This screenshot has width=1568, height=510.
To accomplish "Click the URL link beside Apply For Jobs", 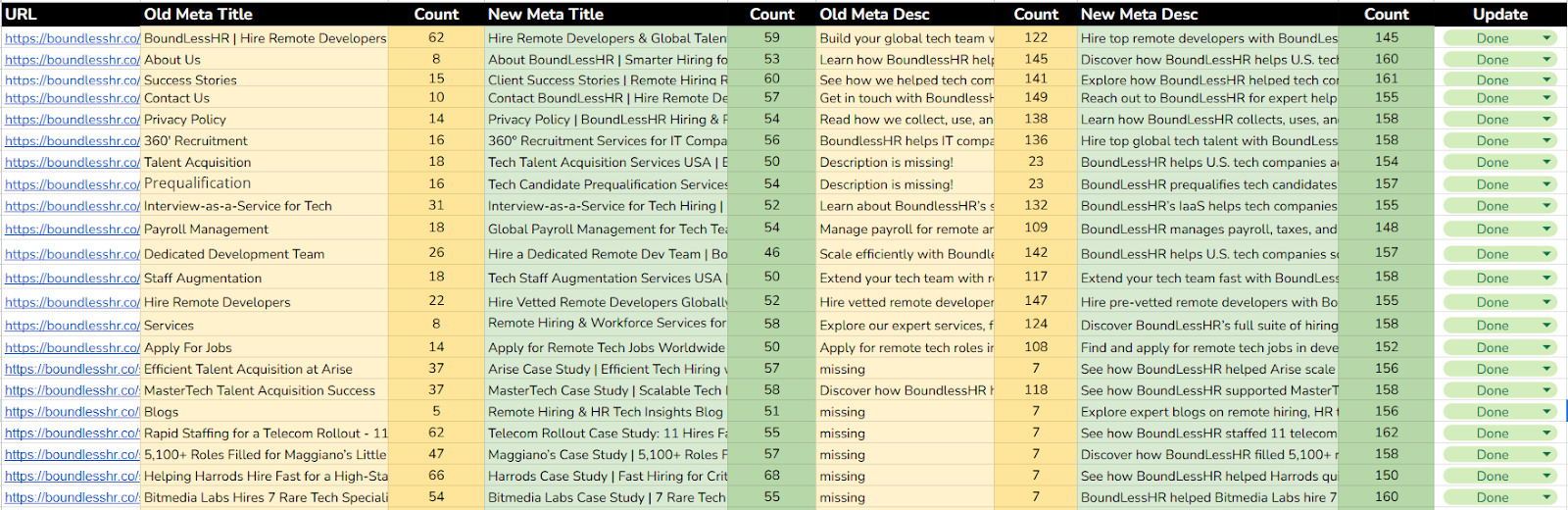I will click(73, 348).
